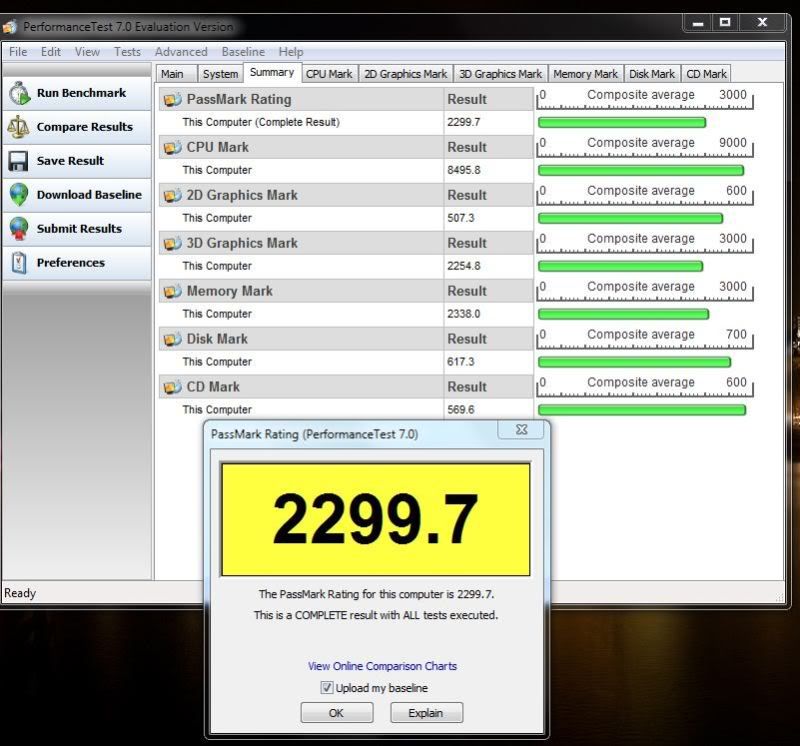The height and width of the screenshot is (746, 800).
Task: Click the large yellow 2299.7 score panel
Action: pyautogui.click(x=376, y=519)
